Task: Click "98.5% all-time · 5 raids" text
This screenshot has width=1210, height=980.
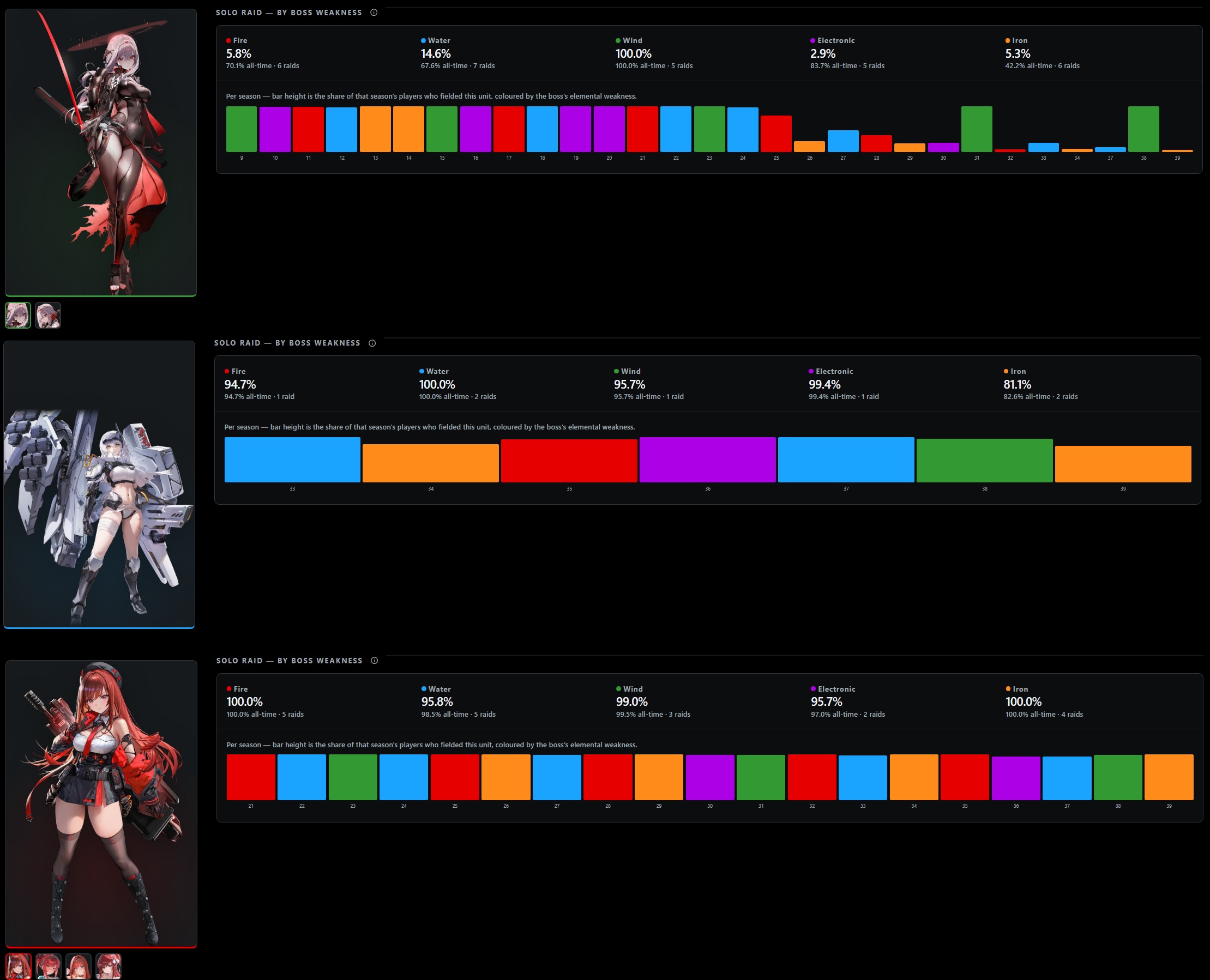Action: (459, 715)
